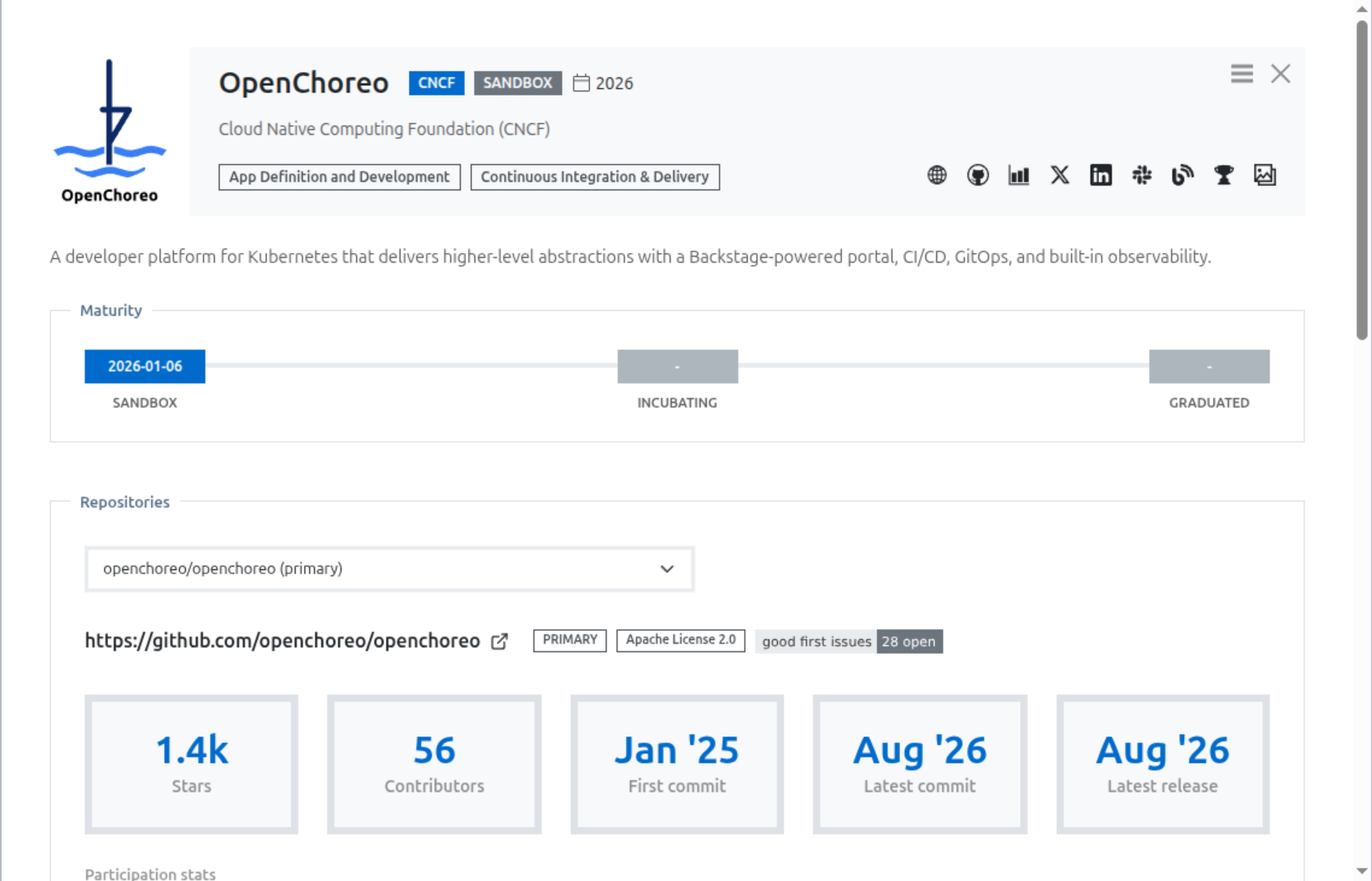This screenshot has width=1372, height=881.
Task: Open the hamburger menu in header
Action: pos(1241,74)
